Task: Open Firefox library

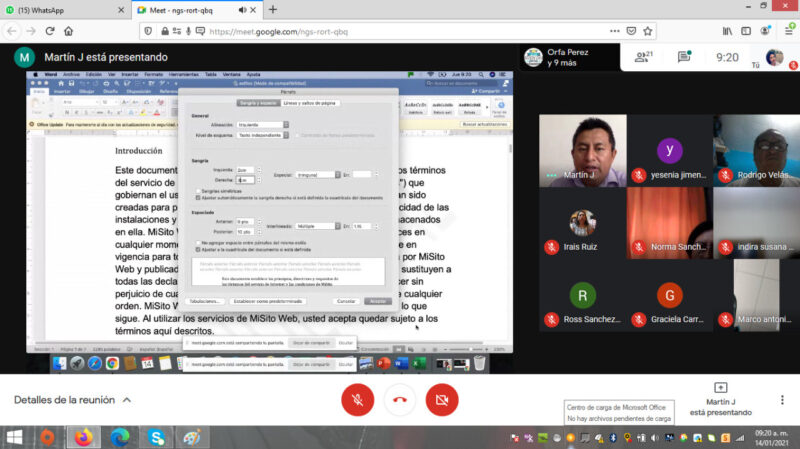Action: (727, 31)
